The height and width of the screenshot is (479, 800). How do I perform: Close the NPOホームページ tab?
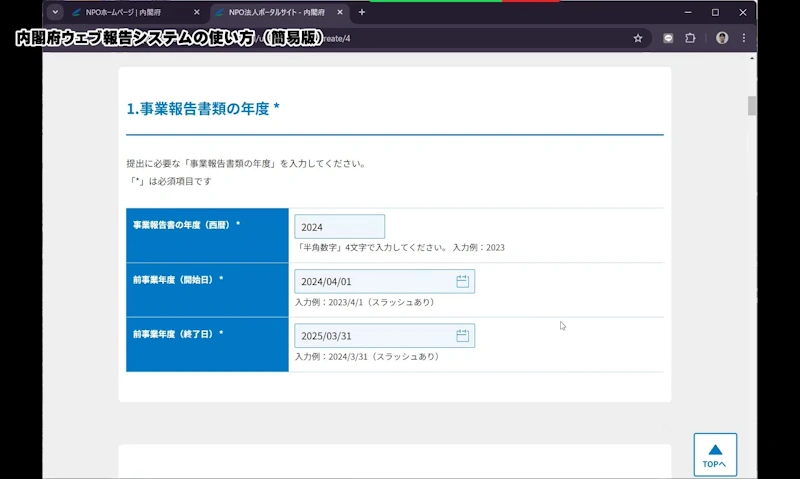pyautogui.click(x=197, y=12)
